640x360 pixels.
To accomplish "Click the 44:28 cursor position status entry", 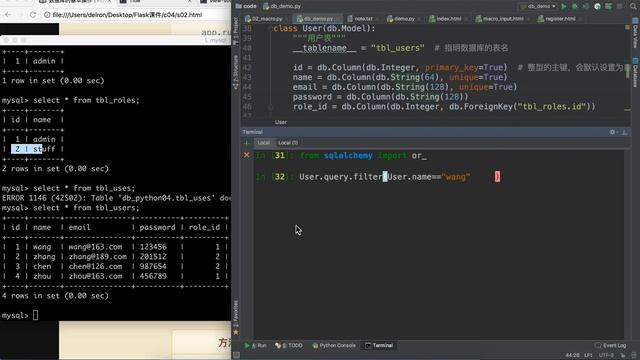I will pos(572,355).
